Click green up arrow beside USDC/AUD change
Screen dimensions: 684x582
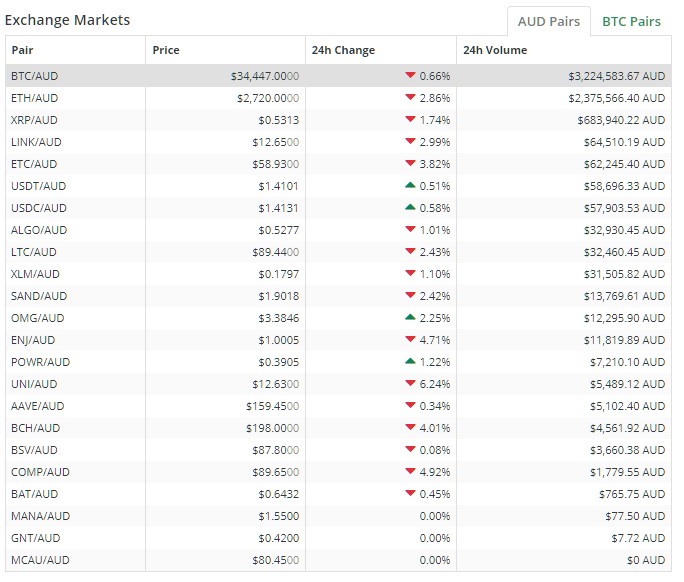click(x=410, y=207)
